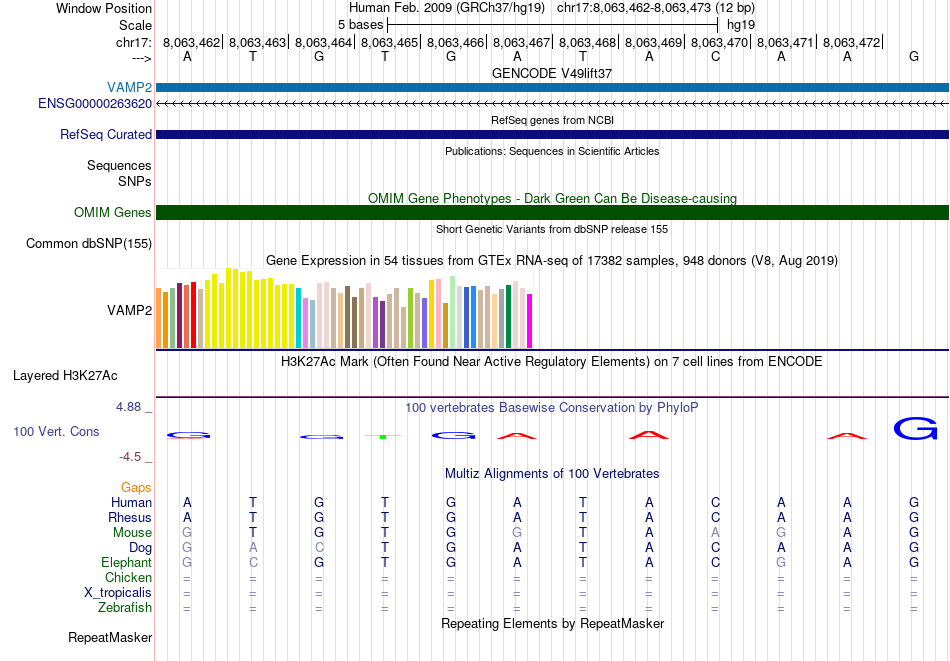Click the large blue G conservation logo
The width and height of the screenshot is (950, 661).
[915, 428]
